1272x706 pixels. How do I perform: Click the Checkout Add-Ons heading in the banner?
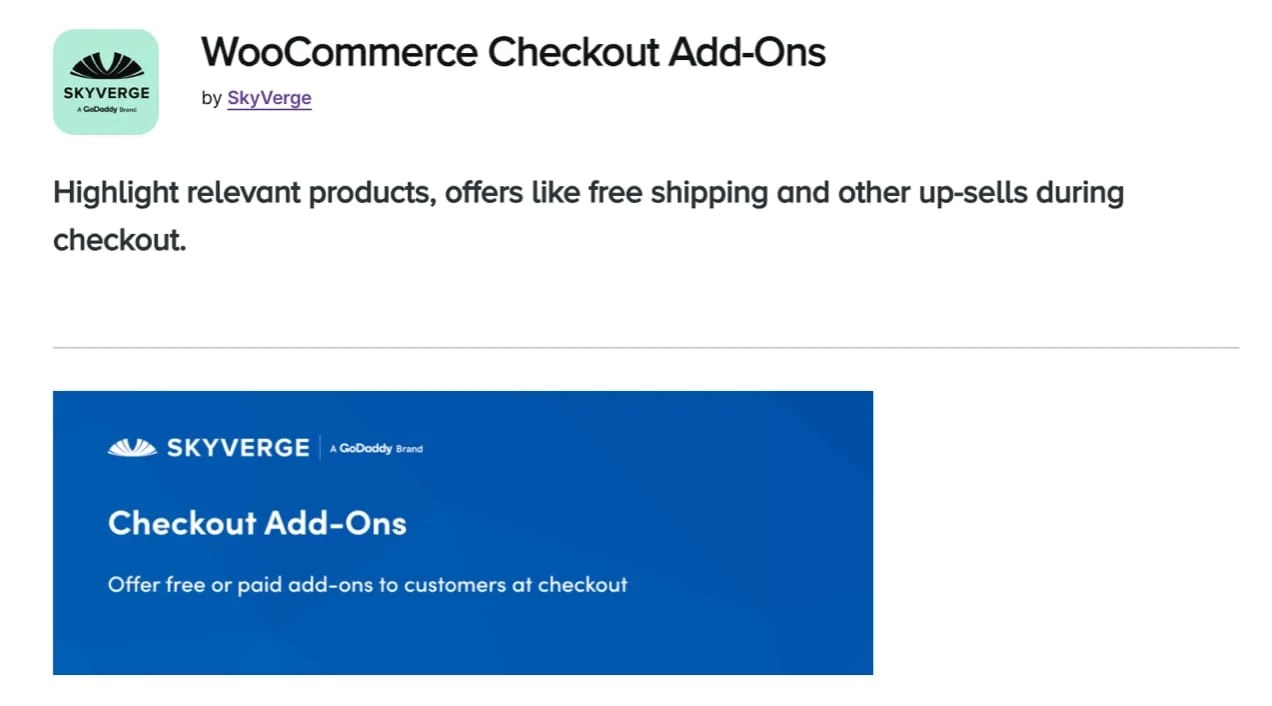[257, 523]
